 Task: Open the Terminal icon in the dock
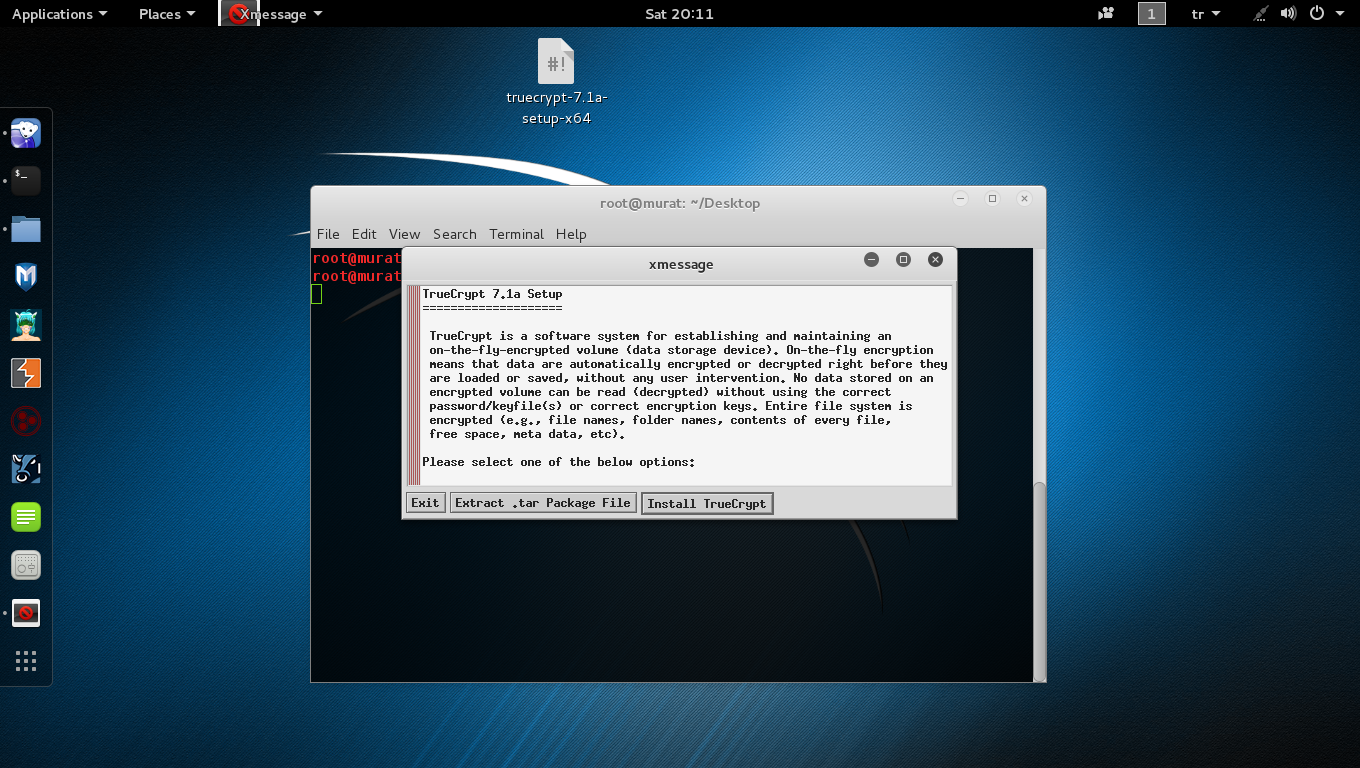click(26, 180)
